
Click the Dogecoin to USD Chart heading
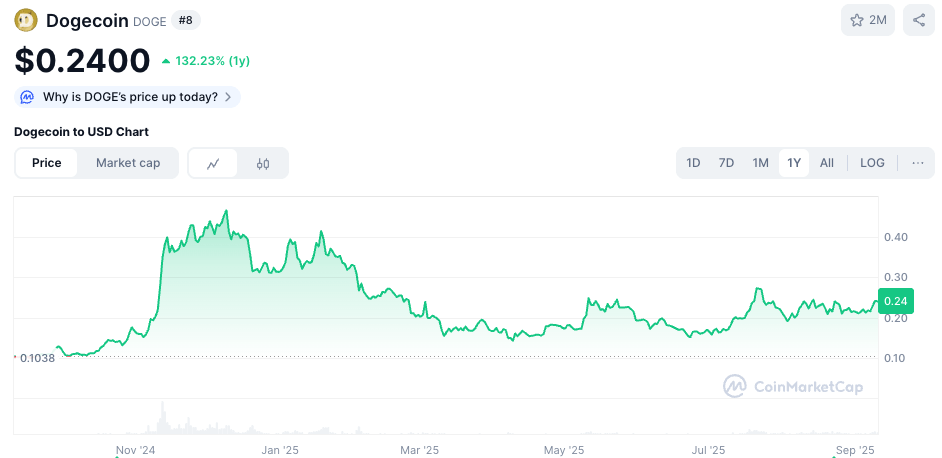point(81,132)
